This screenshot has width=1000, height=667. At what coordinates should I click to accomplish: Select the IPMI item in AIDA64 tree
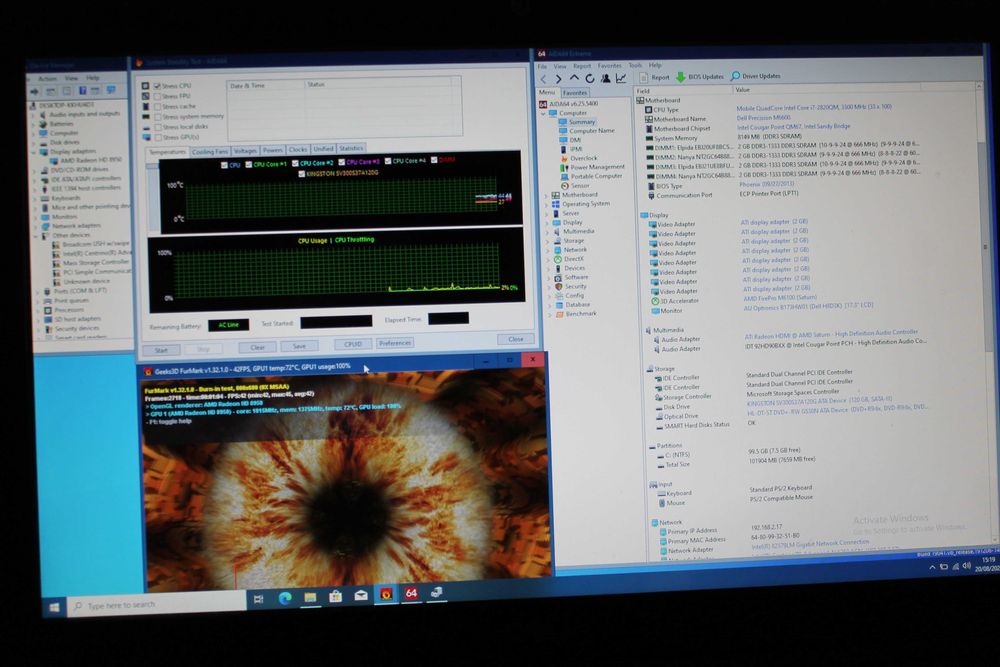click(x=571, y=149)
